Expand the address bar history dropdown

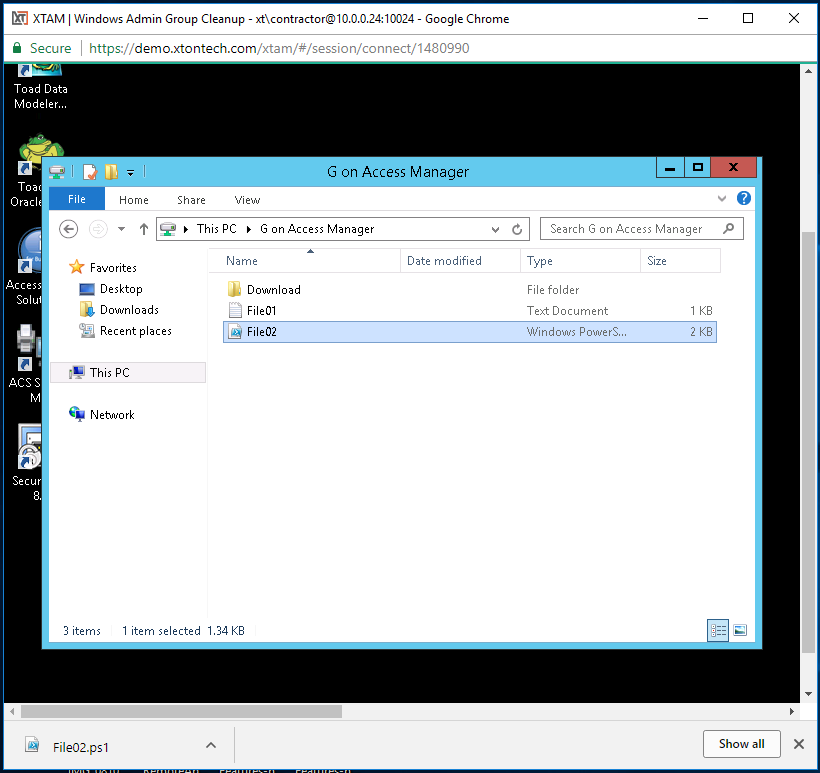pyautogui.click(x=496, y=229)
